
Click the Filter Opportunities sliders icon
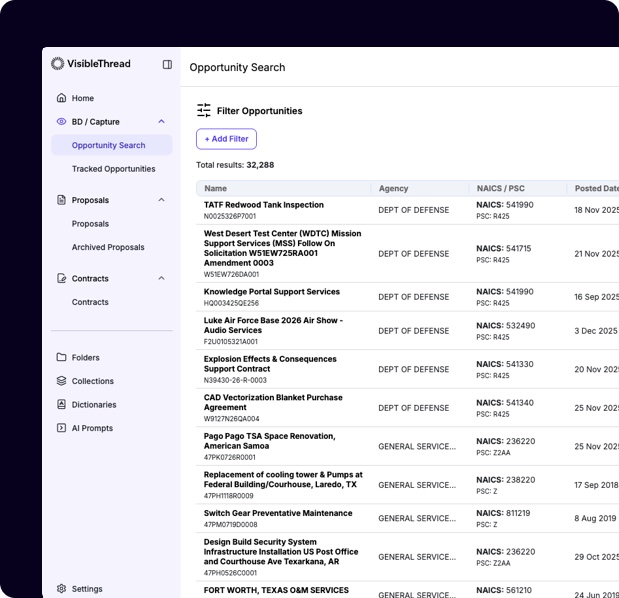tap(204, 111)
